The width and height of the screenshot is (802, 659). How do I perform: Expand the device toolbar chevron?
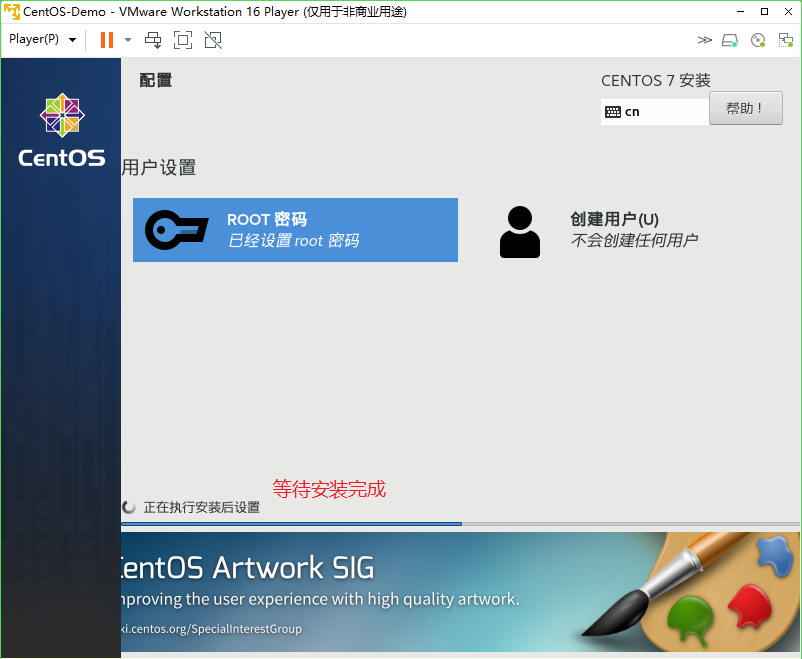[704, 40]
